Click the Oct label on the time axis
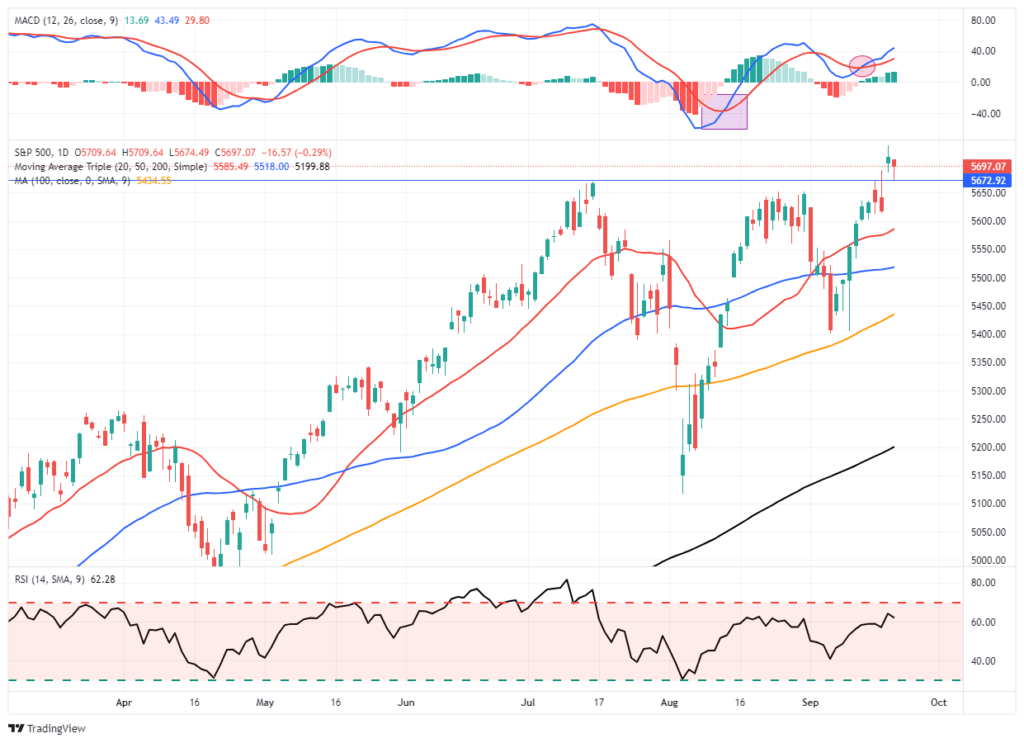Screen dimensions: 1024x743 pyautogui.click(x=939, y=703)
